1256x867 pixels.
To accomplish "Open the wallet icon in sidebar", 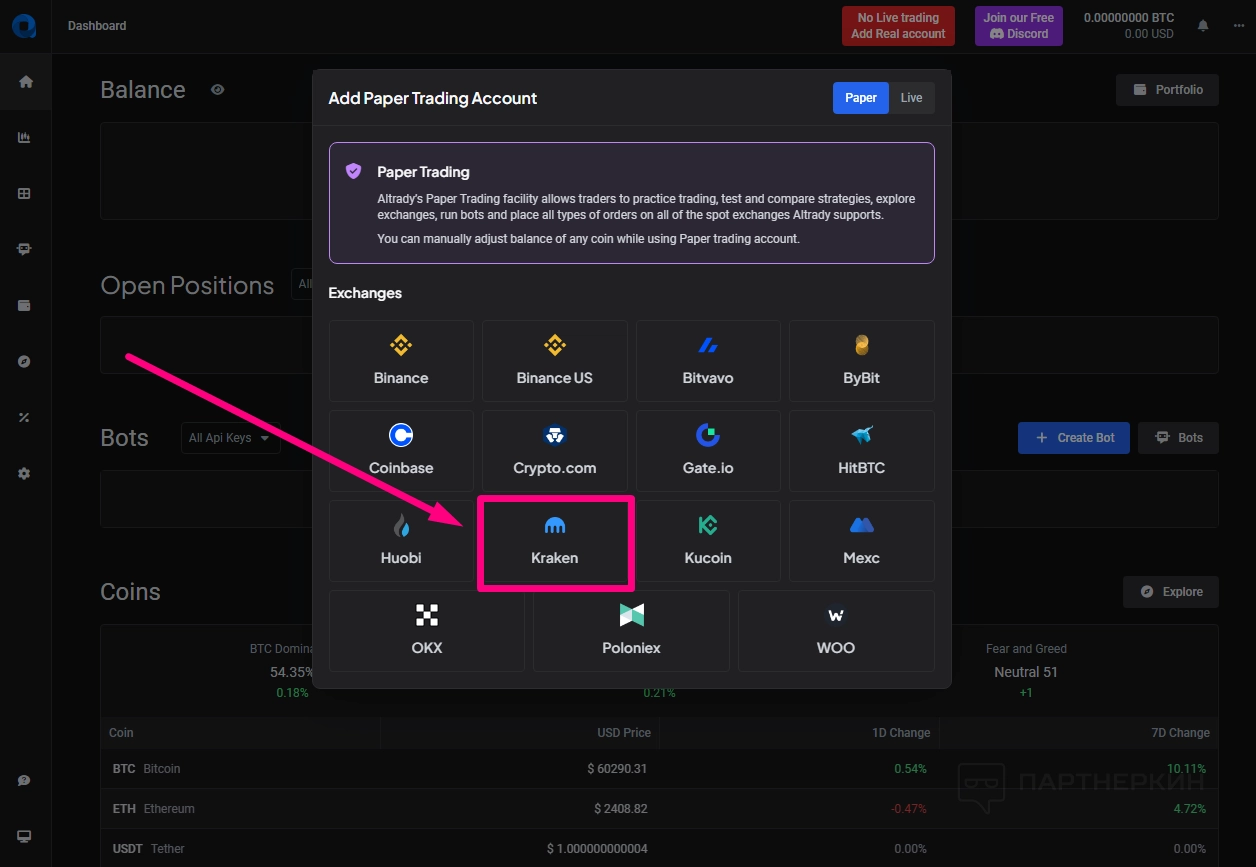I will [25, 306].
